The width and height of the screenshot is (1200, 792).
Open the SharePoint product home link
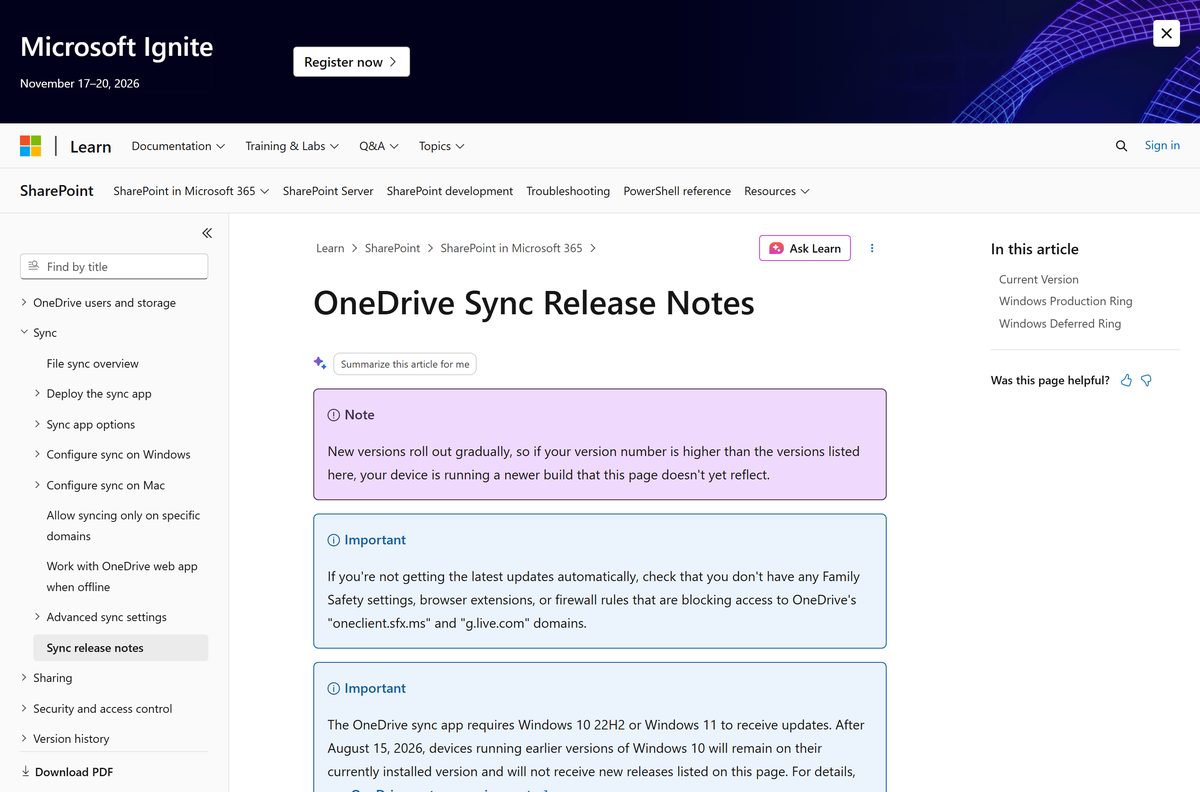[57, 191]
